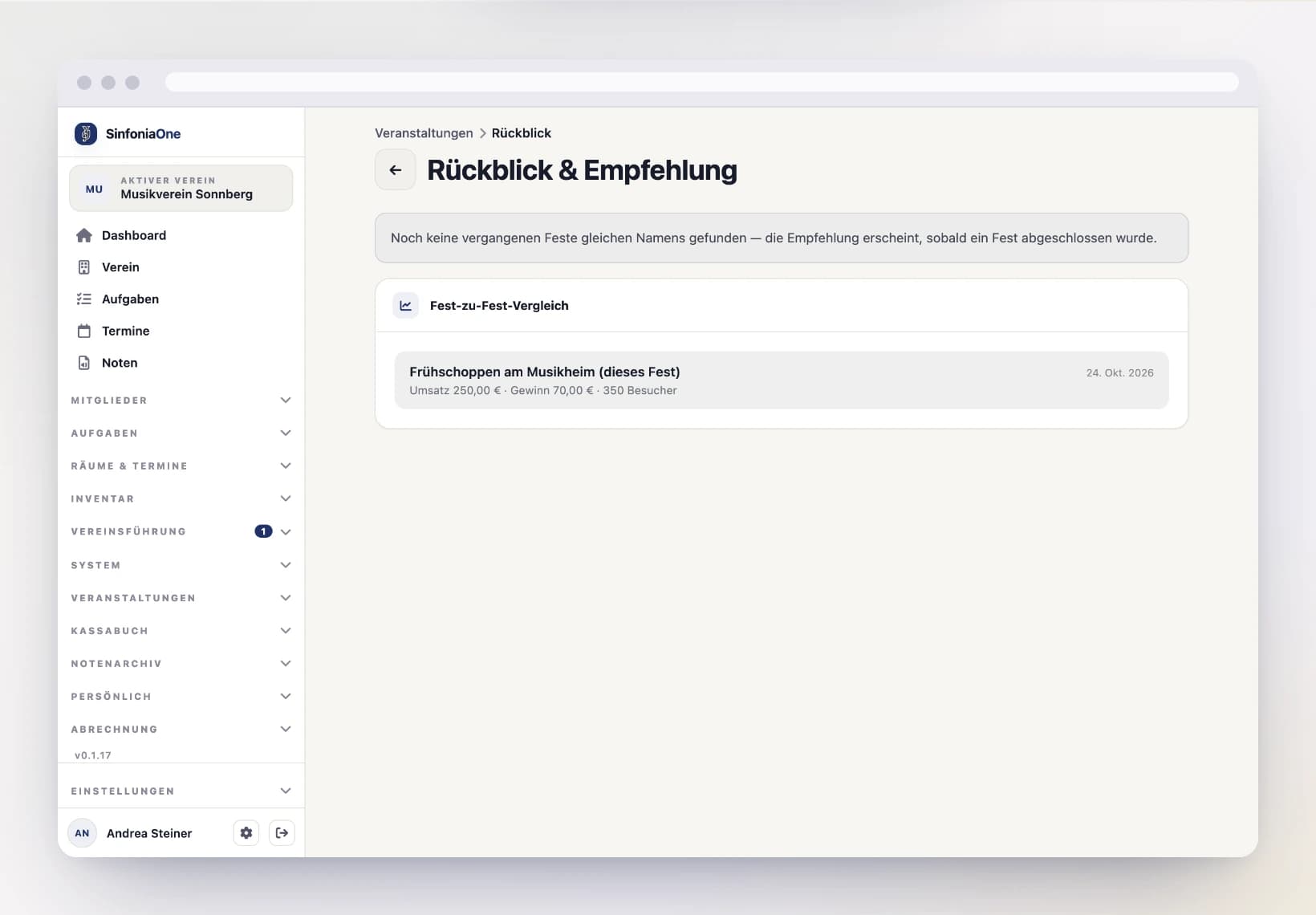Click the Termine calendar icon
This screenshot has height=915, width=1316.
(84, 331)
